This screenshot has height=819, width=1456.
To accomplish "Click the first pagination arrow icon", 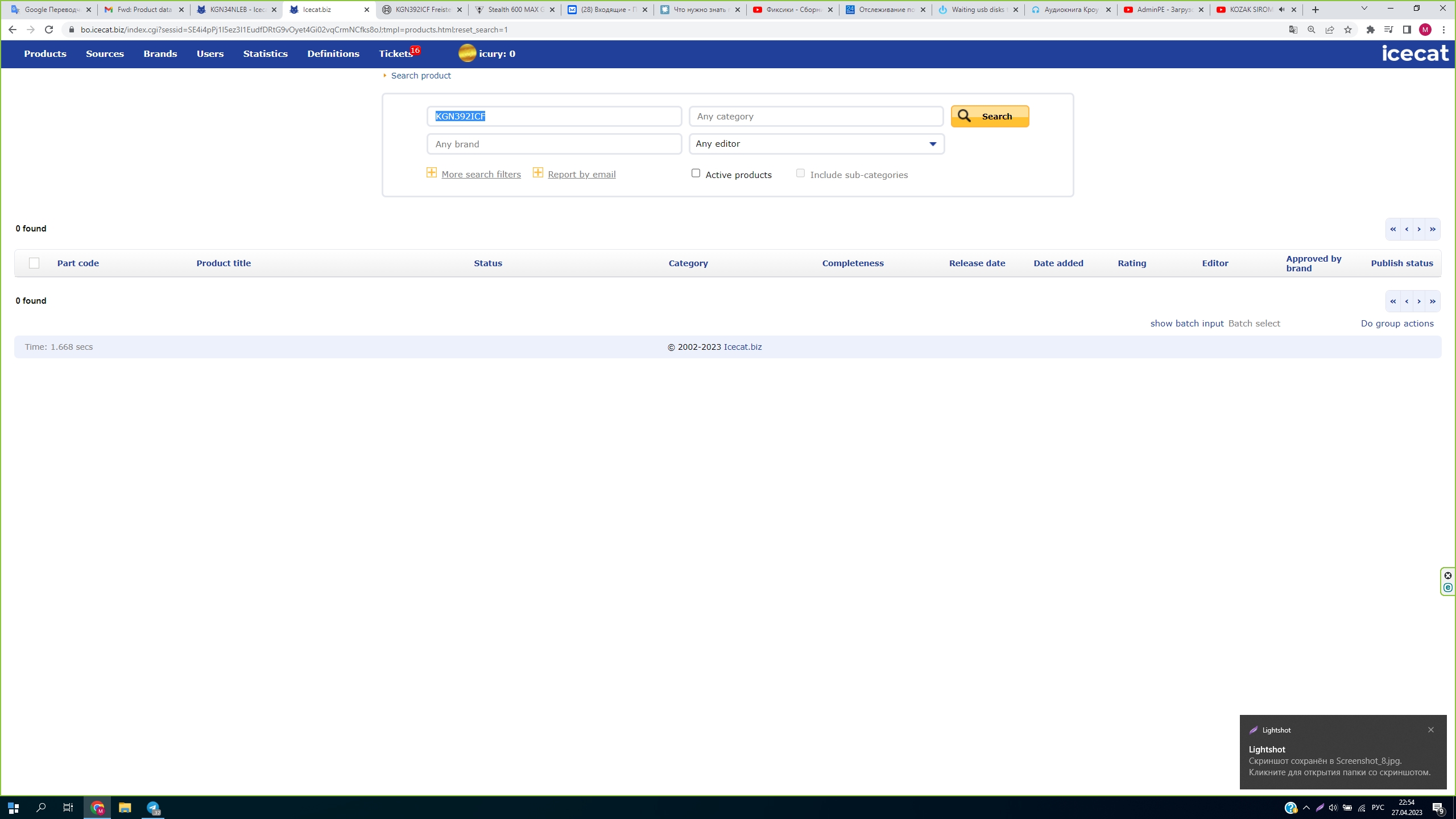I will click(1393, 229).
